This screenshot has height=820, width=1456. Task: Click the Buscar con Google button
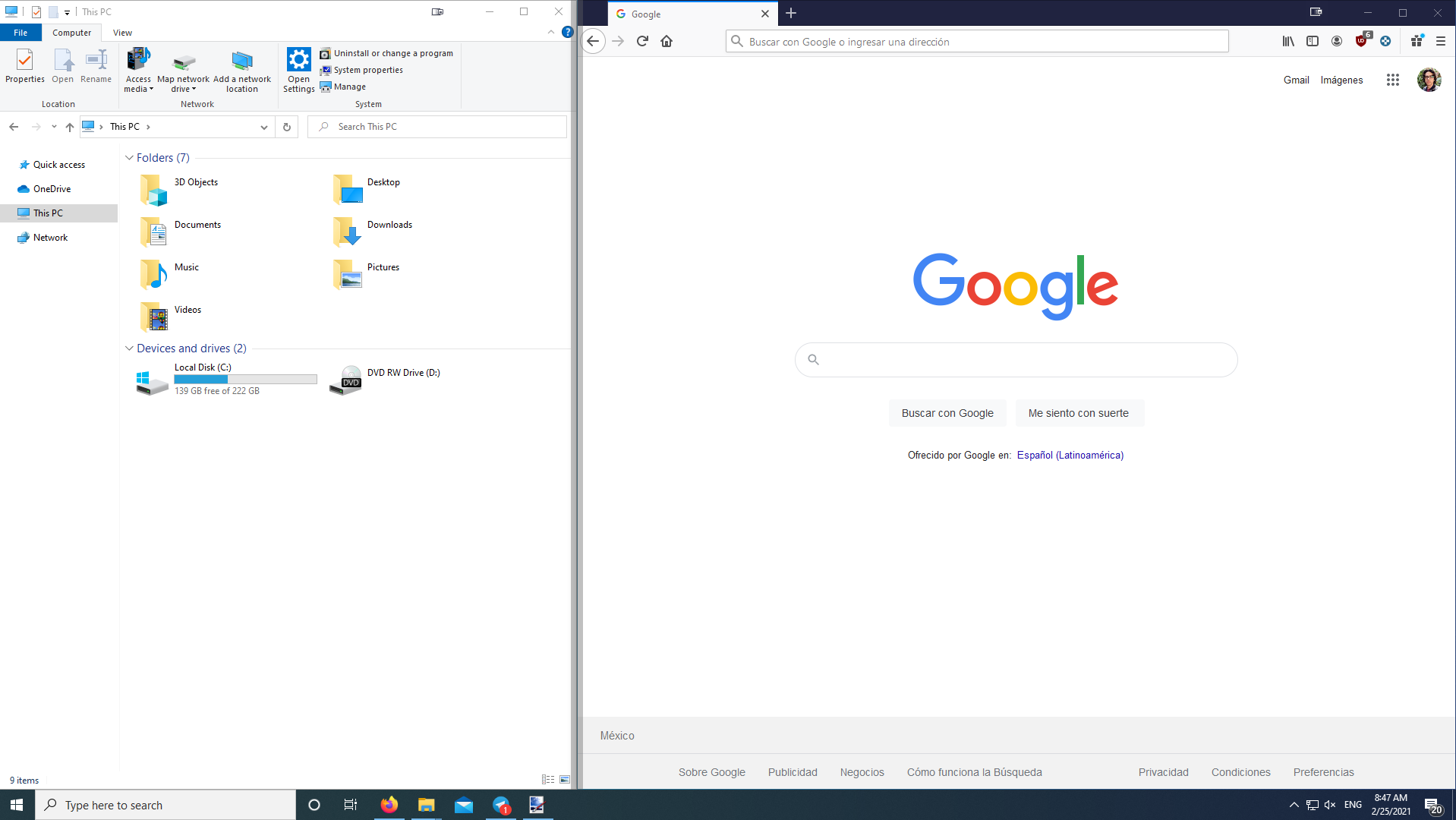(947, 413)
